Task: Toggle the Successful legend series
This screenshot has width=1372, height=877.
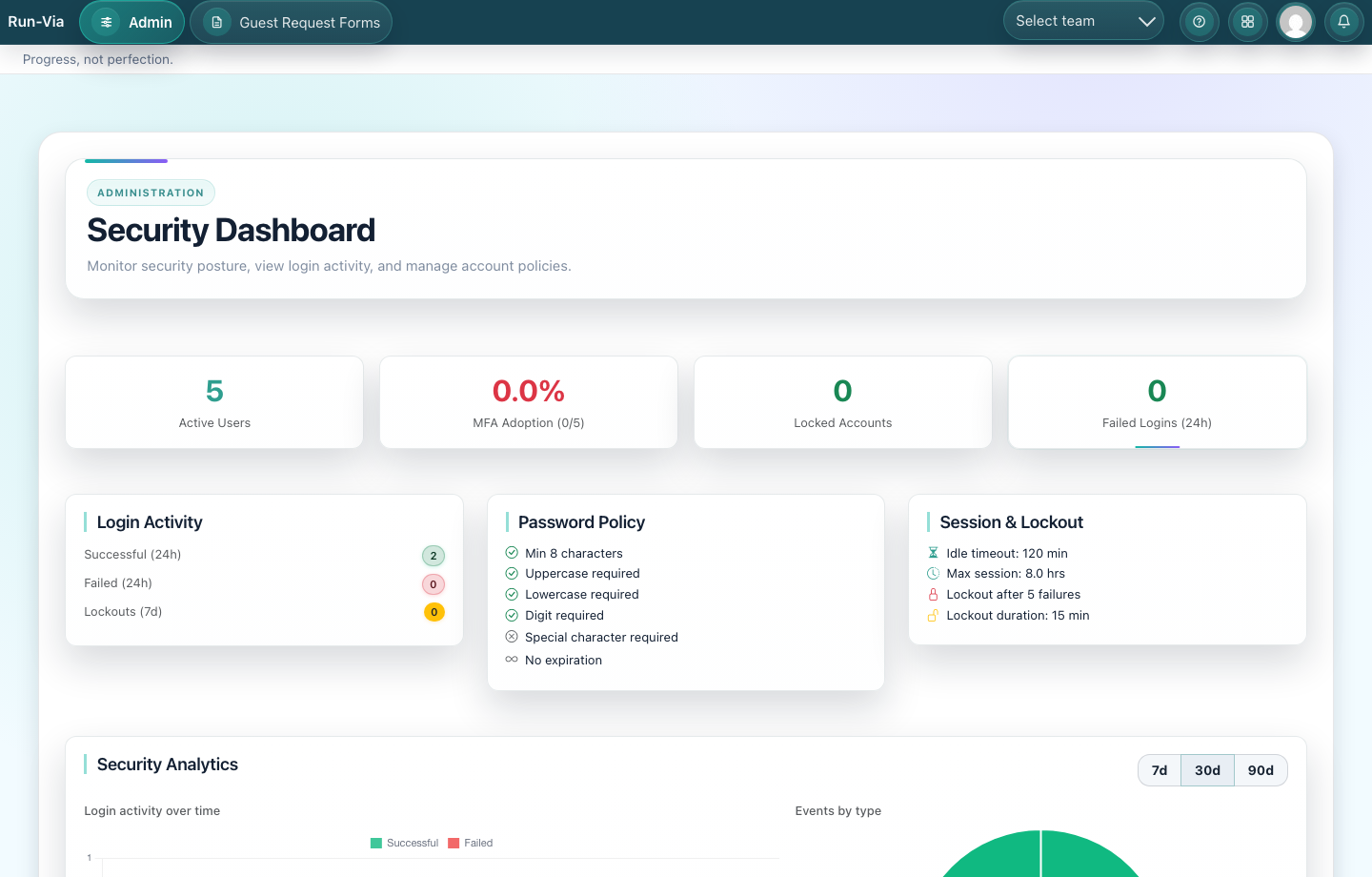Action: coord(404,843)
